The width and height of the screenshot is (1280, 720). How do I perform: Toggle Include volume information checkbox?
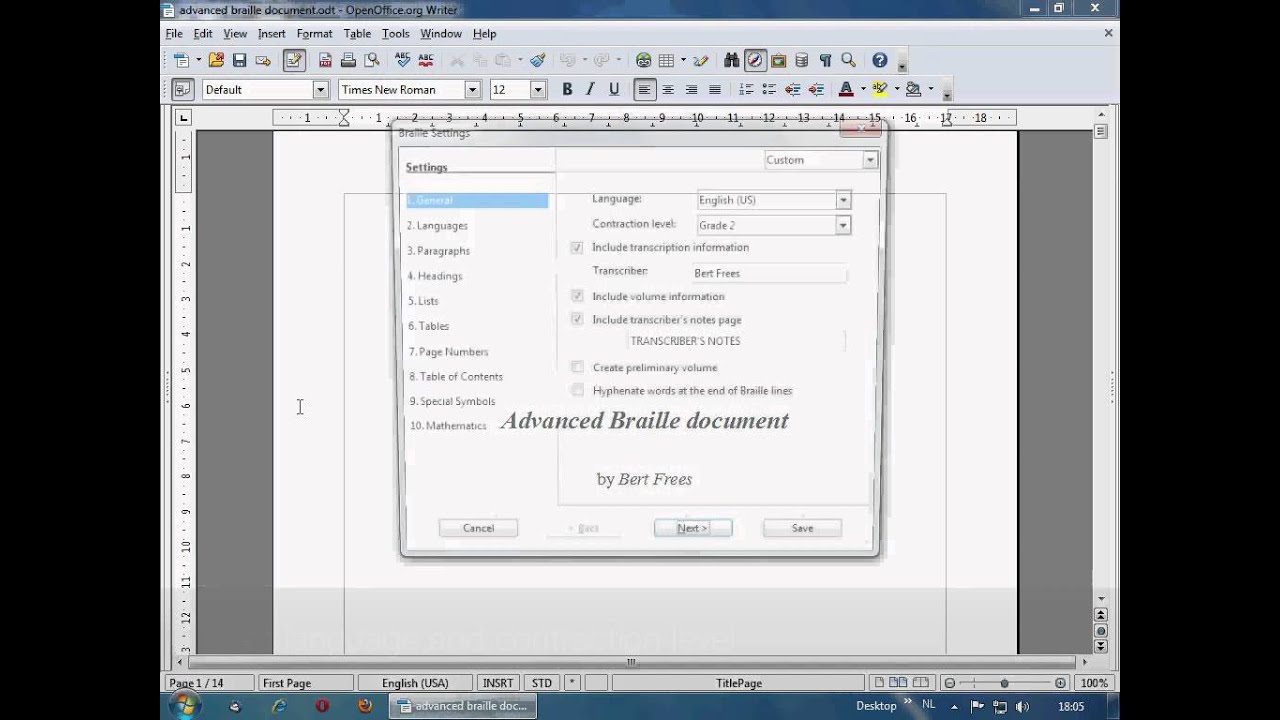[x=577, y=296]
